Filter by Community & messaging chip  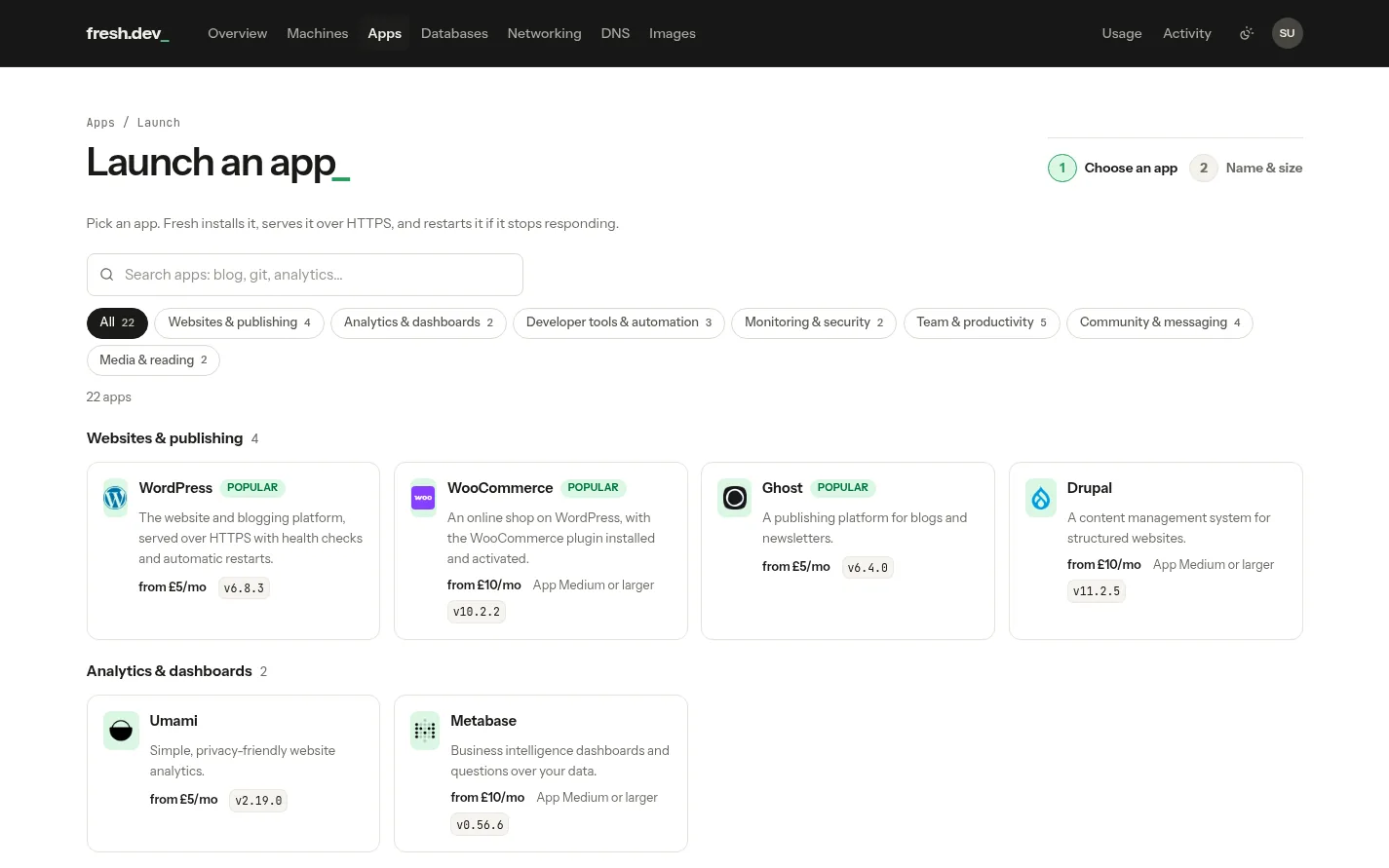(x=1160, y=322)
